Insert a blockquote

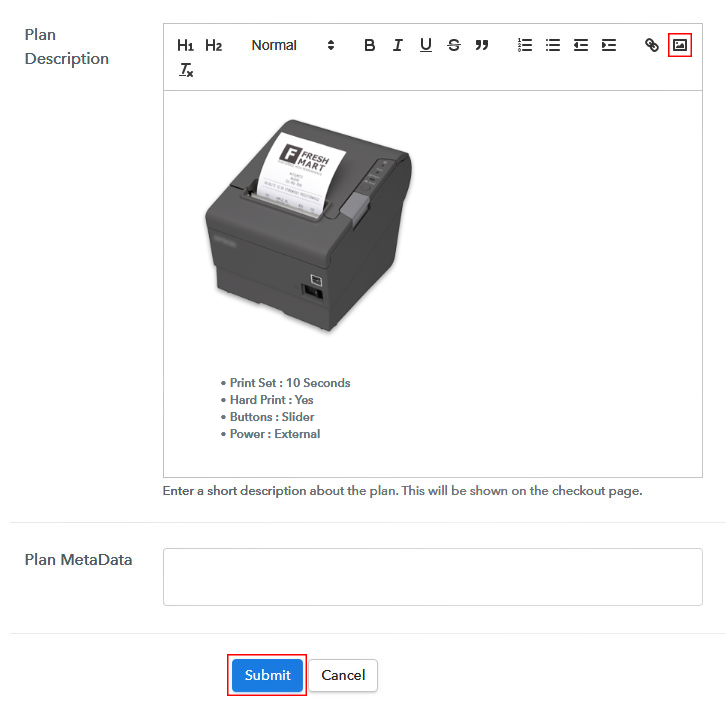coord(482,45)
